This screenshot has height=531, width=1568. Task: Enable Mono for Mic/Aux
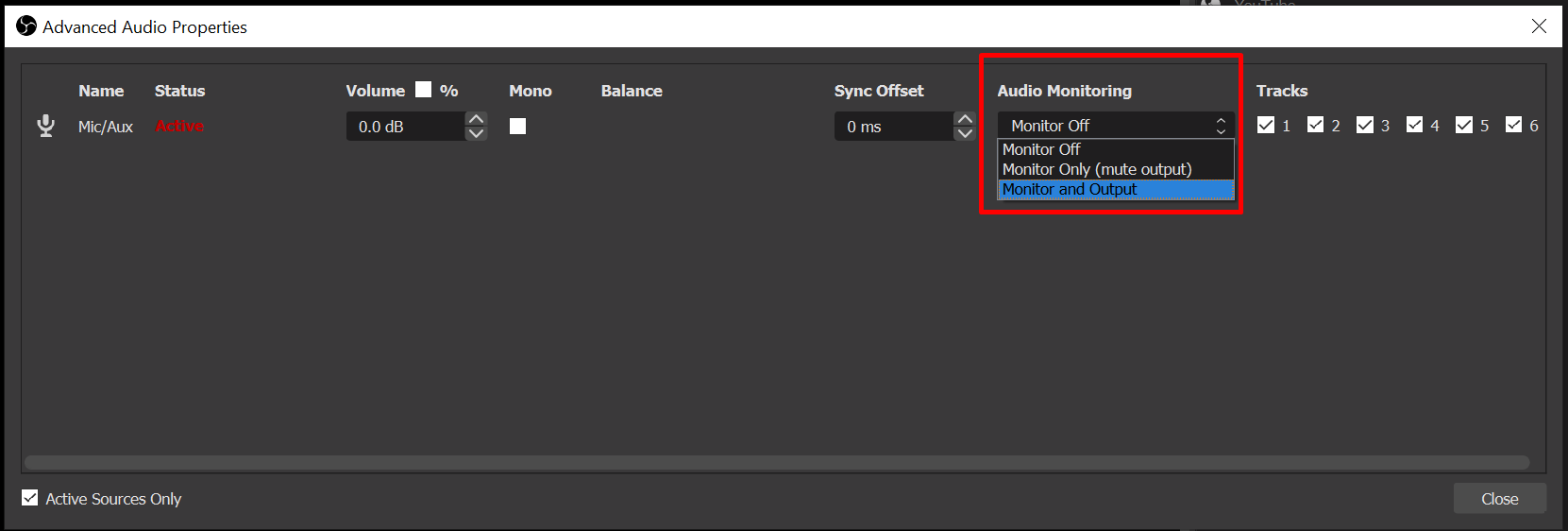point(518,126)
